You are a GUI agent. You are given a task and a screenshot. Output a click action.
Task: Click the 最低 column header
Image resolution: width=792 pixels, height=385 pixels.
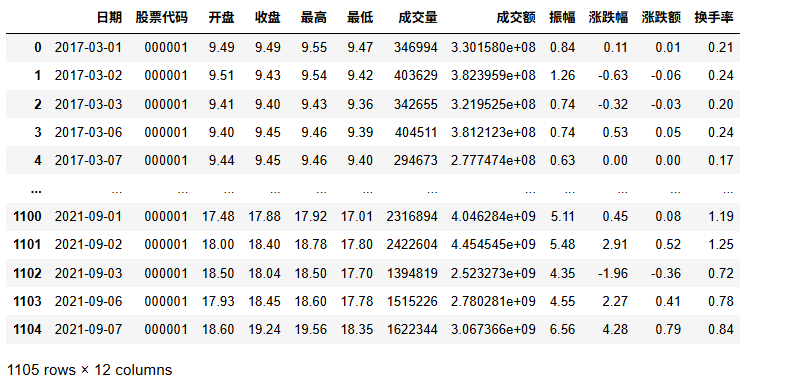point(360,18)
